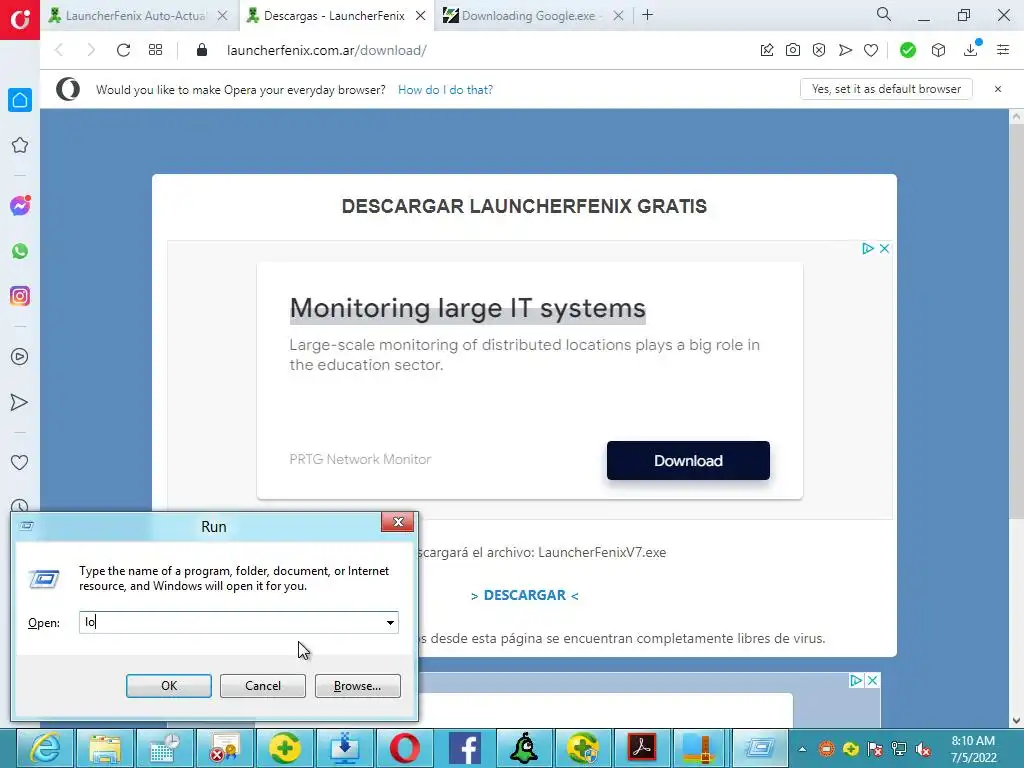
Task: Click Cancel in the Run dialog
Action: [x=263, y=686]
